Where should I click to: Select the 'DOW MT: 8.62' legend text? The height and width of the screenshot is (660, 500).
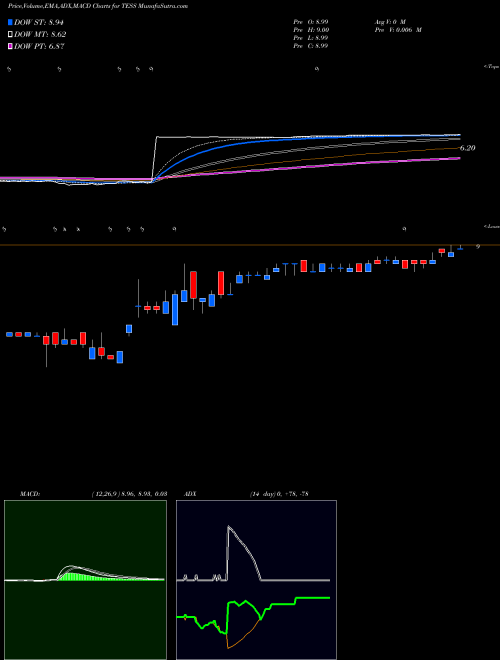(x=40, y=35)
